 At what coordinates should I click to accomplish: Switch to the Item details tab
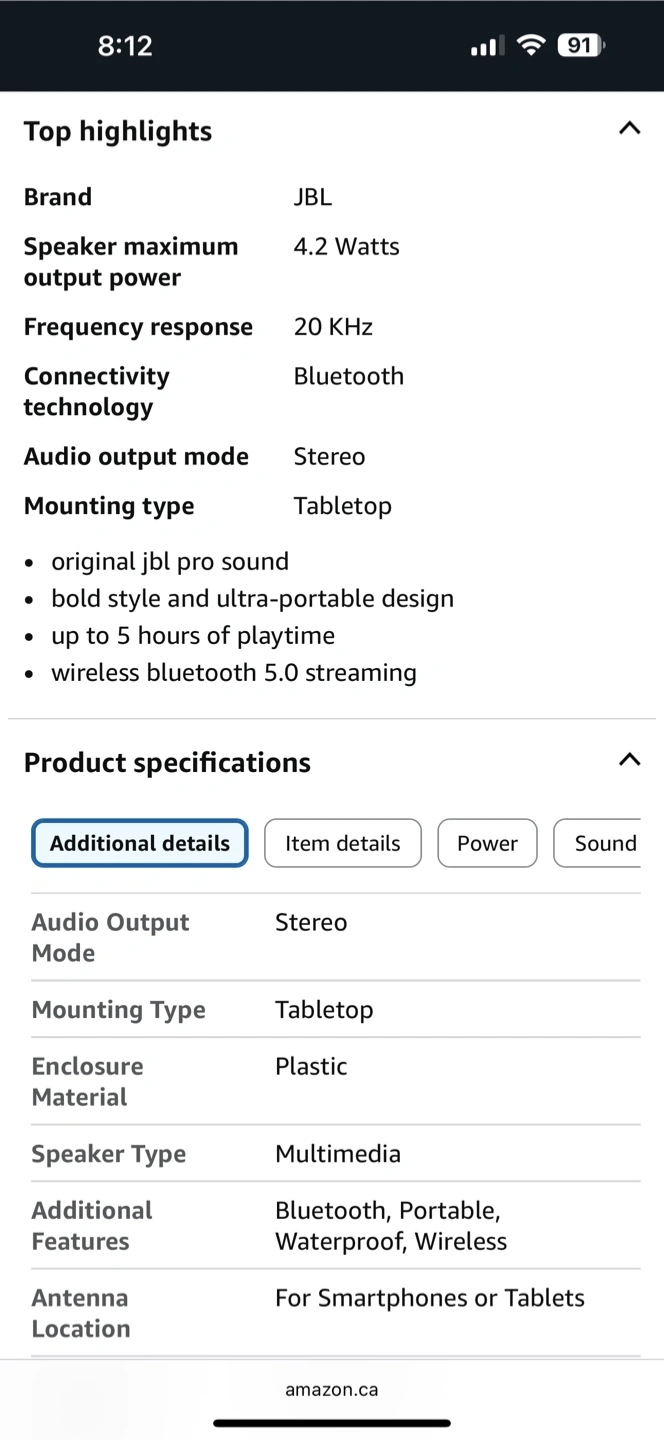coord(342,843)
